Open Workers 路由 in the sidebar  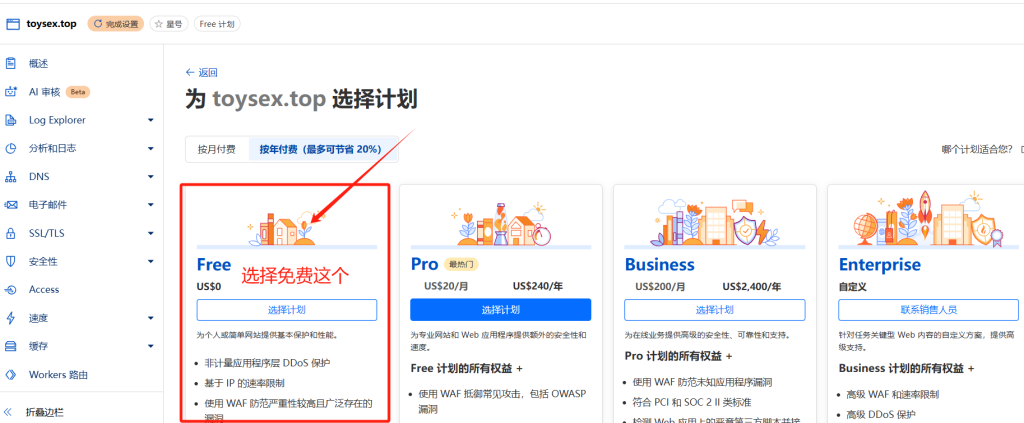(58, 375)
